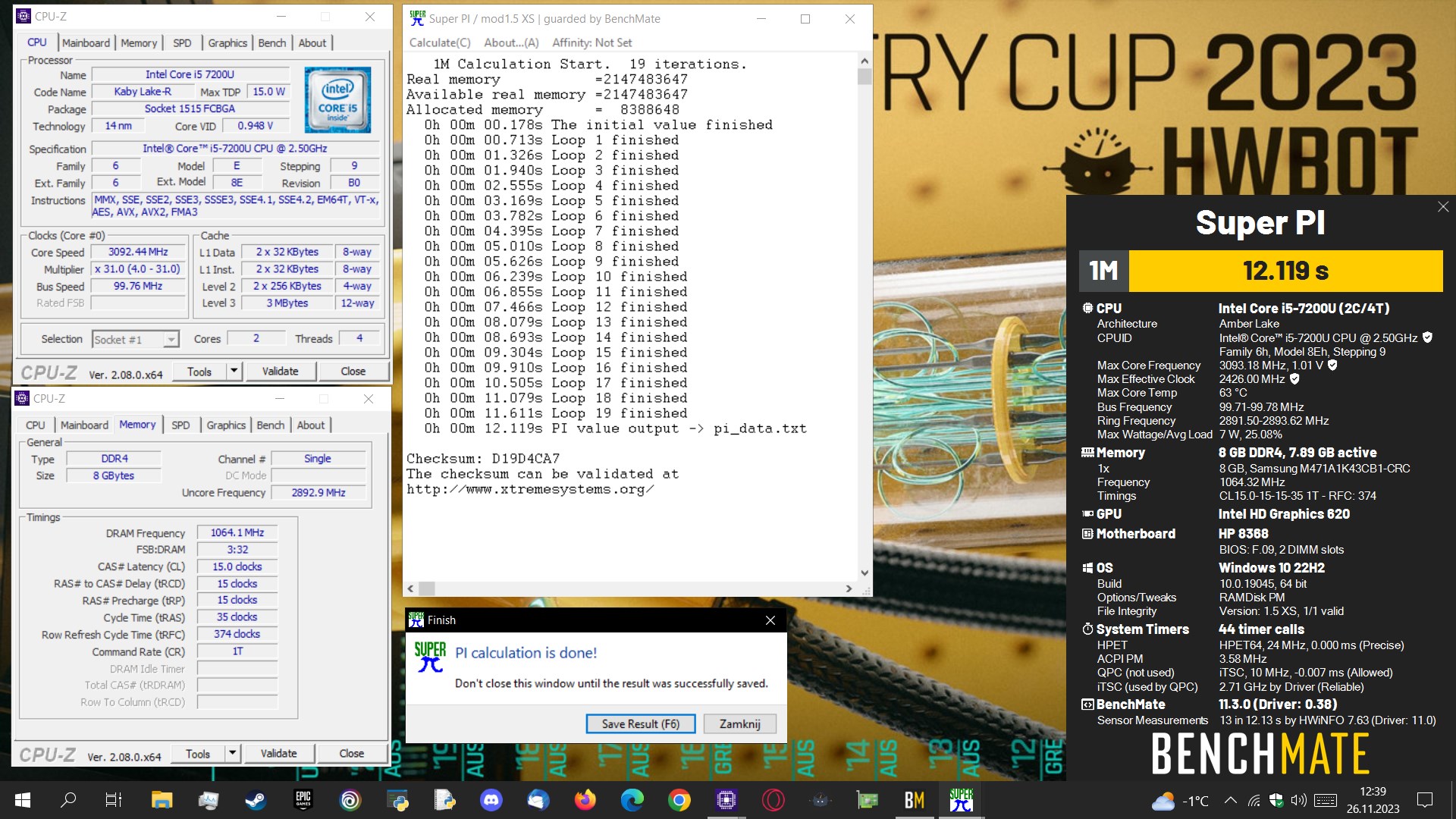Open SPD tab in top CPU-Z window

(x=182, y=42)
